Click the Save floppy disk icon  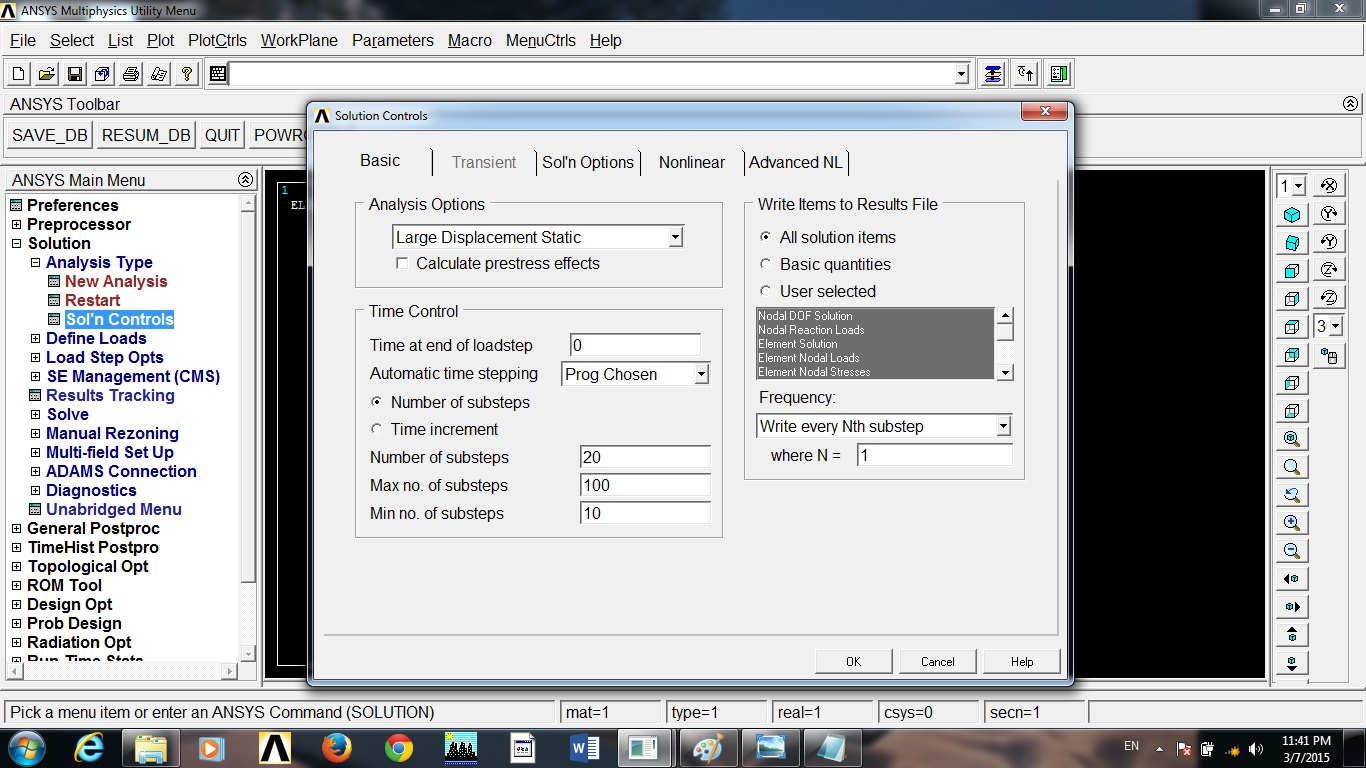point(75,74)
